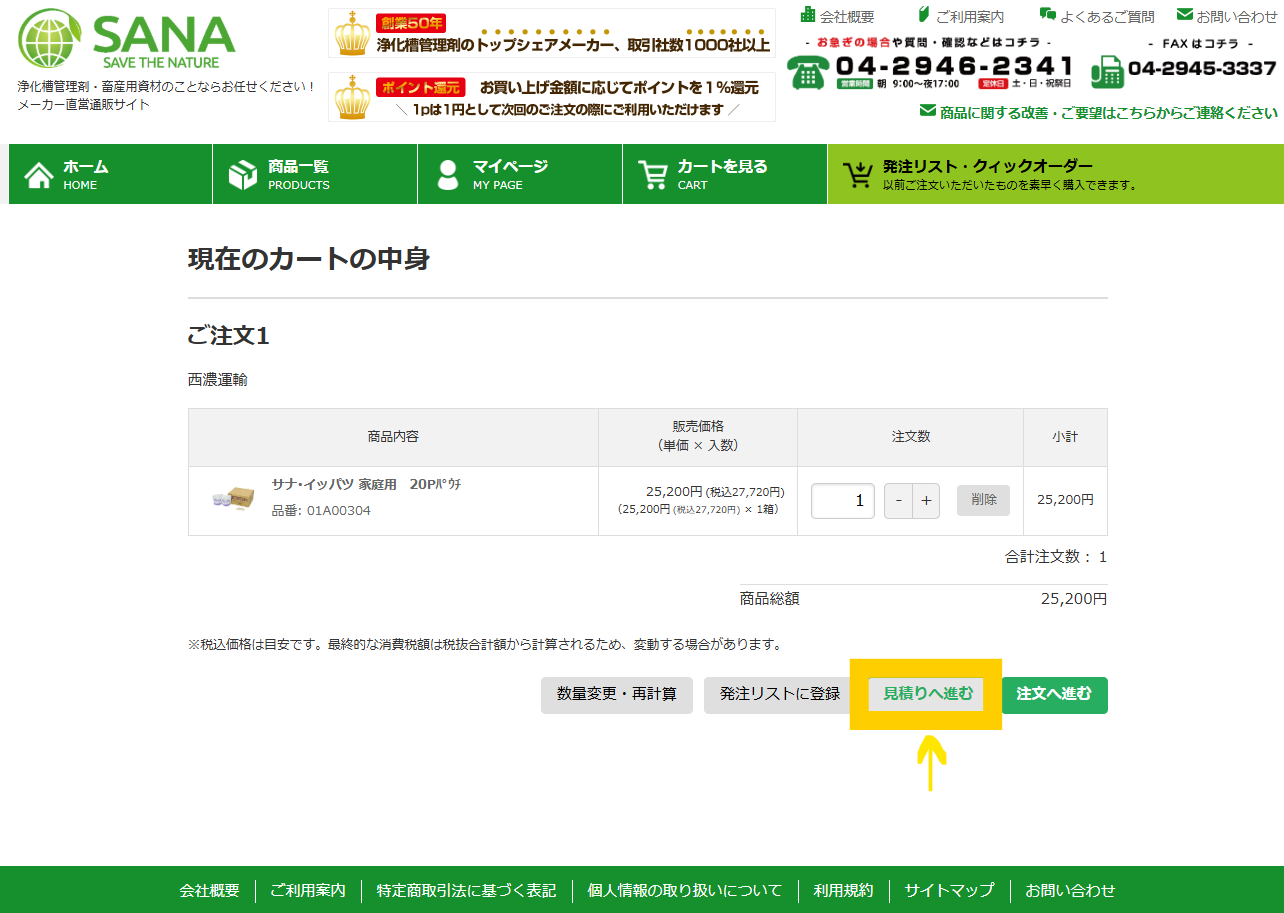1284x913 pixels.
Task: Click the 商品内容 column header
Action: click(393, 437)
